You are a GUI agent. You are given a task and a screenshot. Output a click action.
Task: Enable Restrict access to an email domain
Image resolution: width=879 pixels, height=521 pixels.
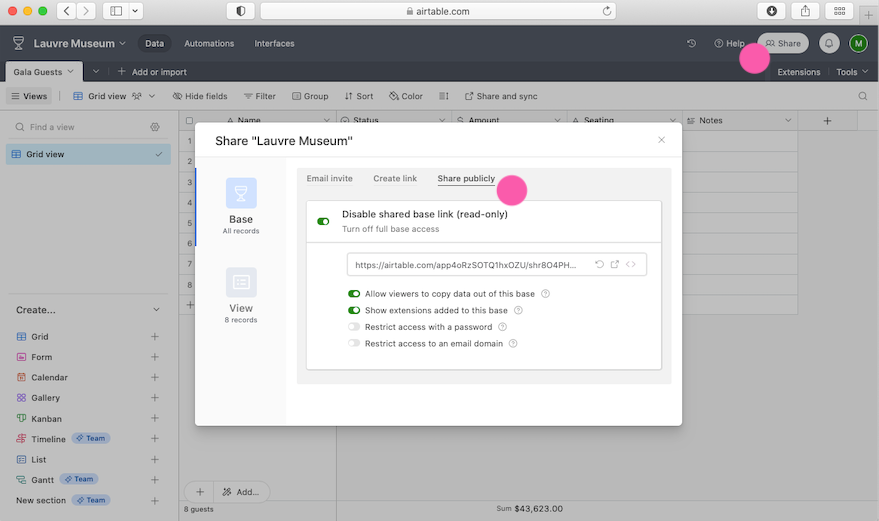(354, 343)
